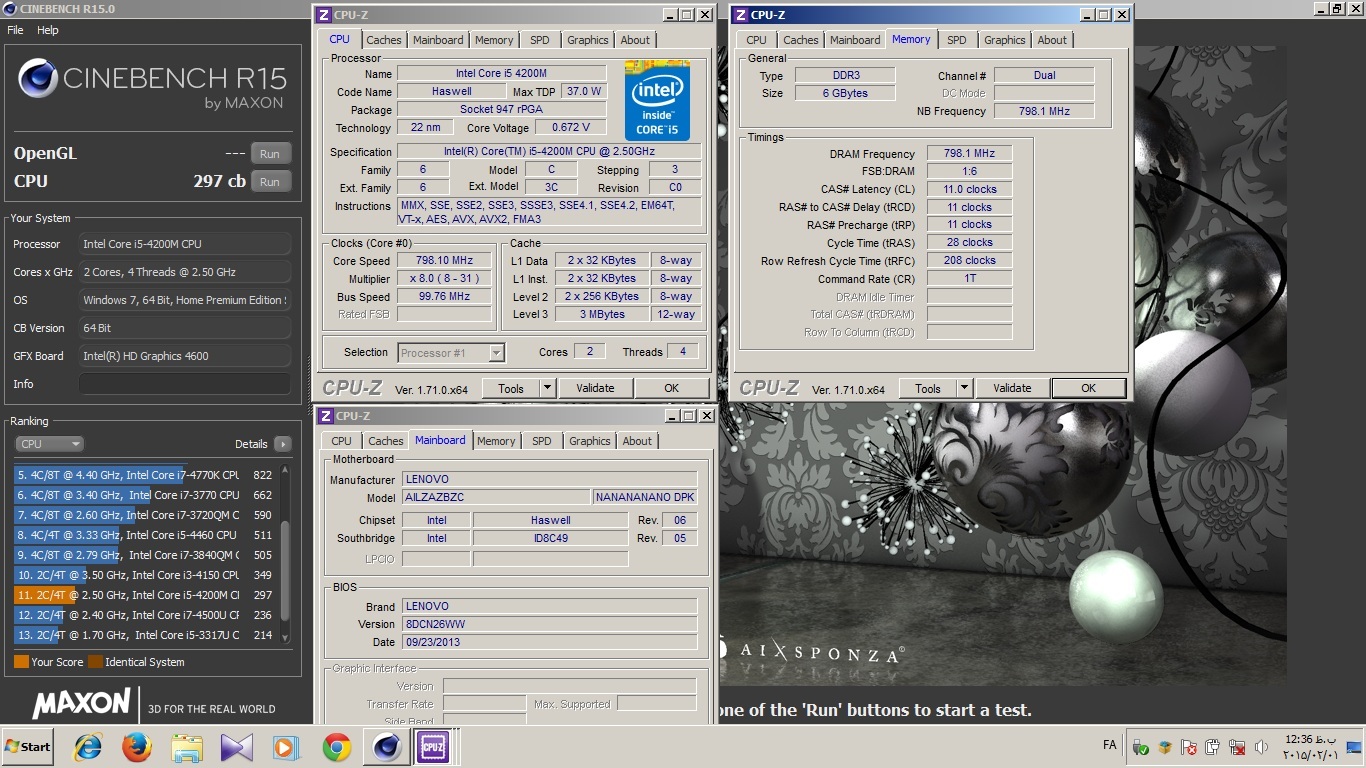This screenshot has height=768, width=1366.
Task: Open the network status tray icon
Action: pos(1237,747)
